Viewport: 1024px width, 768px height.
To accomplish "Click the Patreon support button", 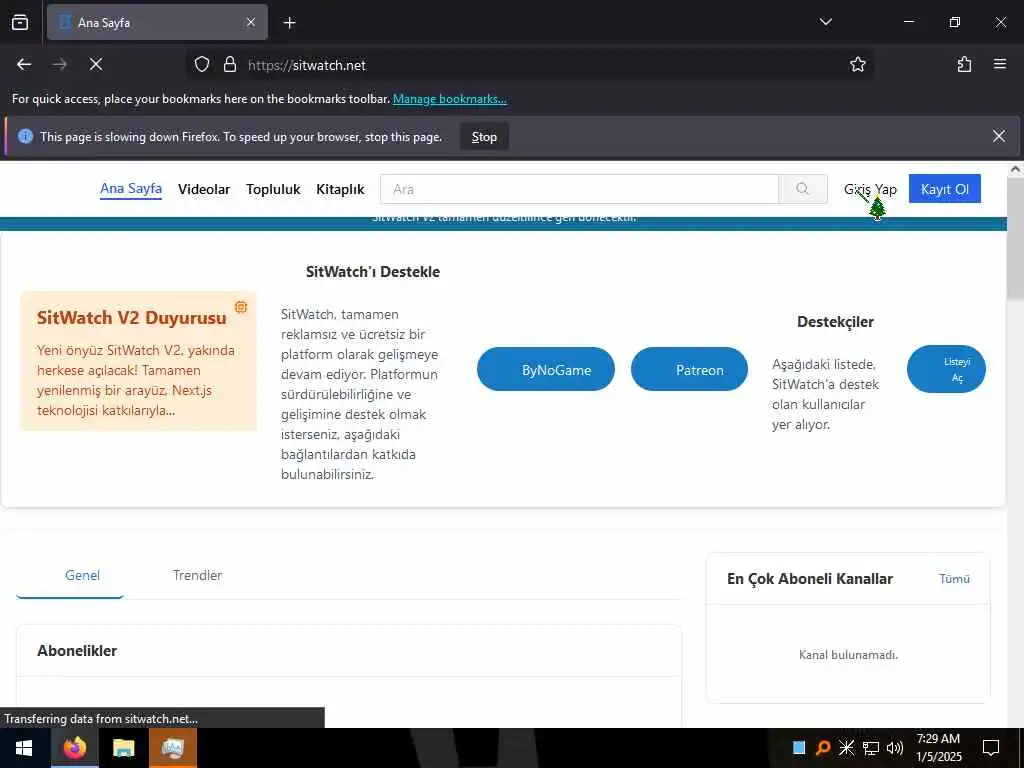I will (689, 369).
